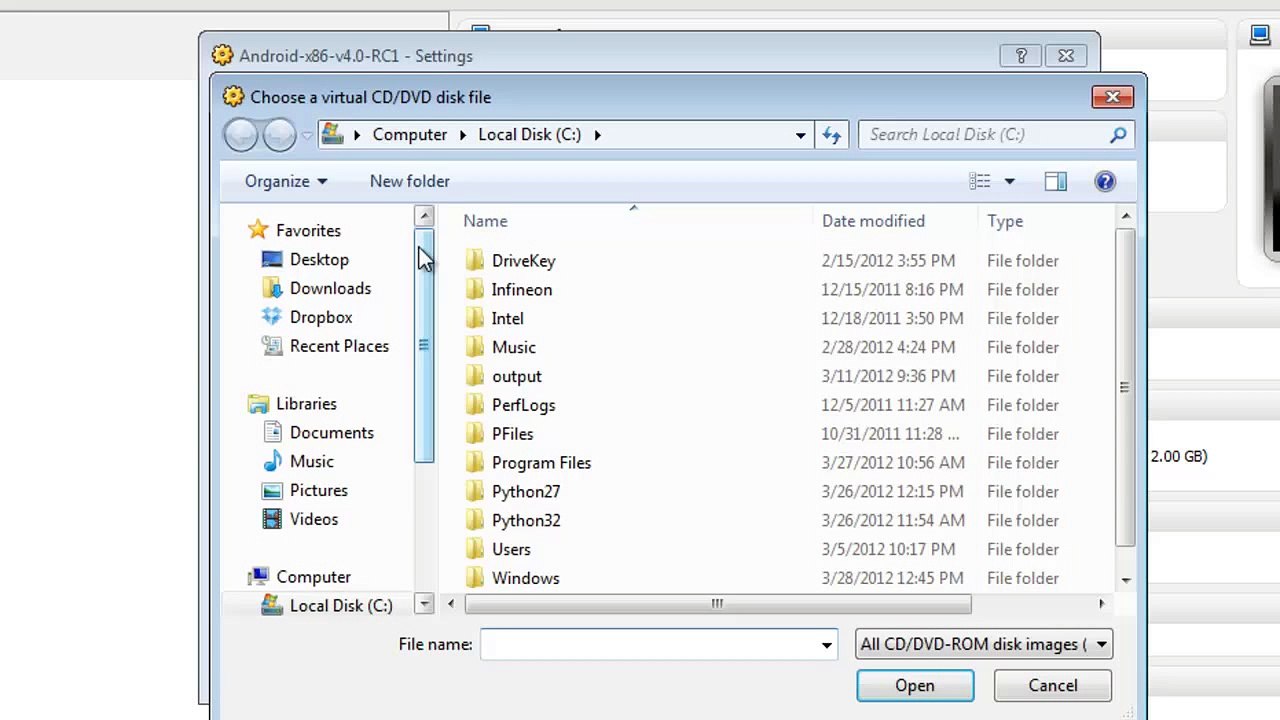Click the Cancel button

tap(1053, 686)
